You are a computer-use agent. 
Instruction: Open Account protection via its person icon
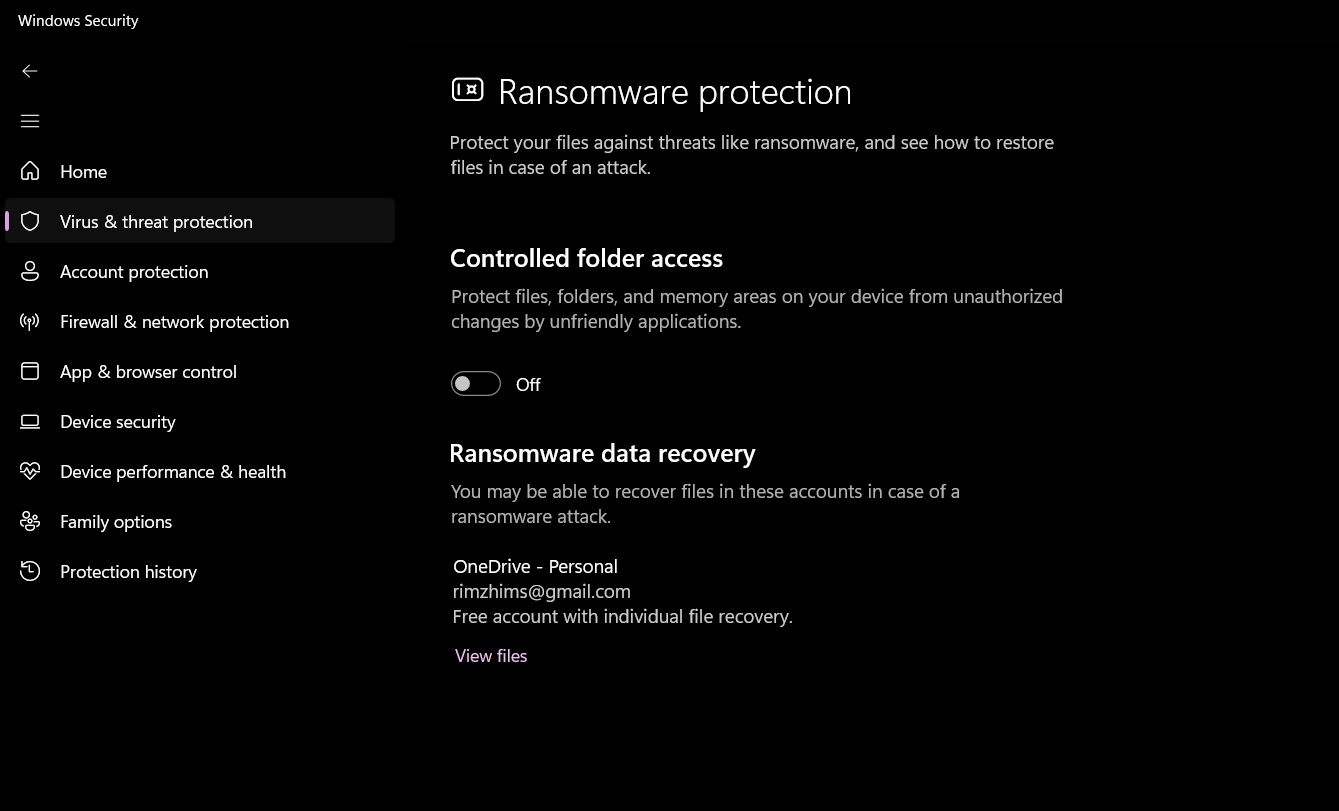[30, 271]
